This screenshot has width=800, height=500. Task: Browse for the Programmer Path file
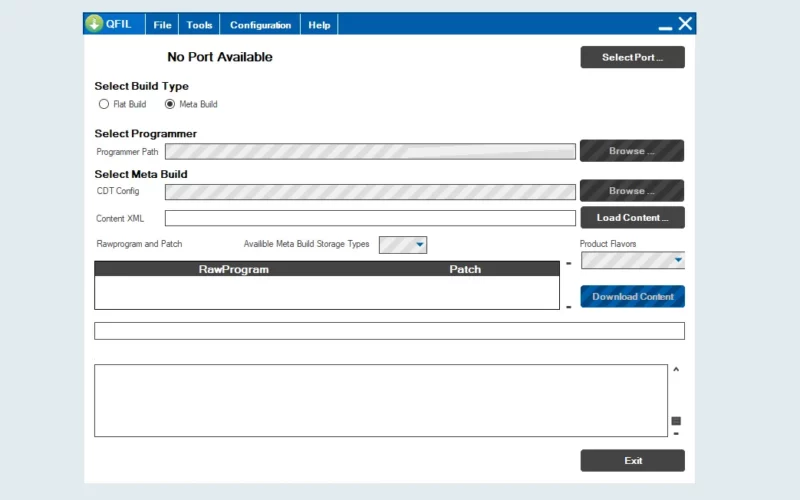(x=632, y=151)
